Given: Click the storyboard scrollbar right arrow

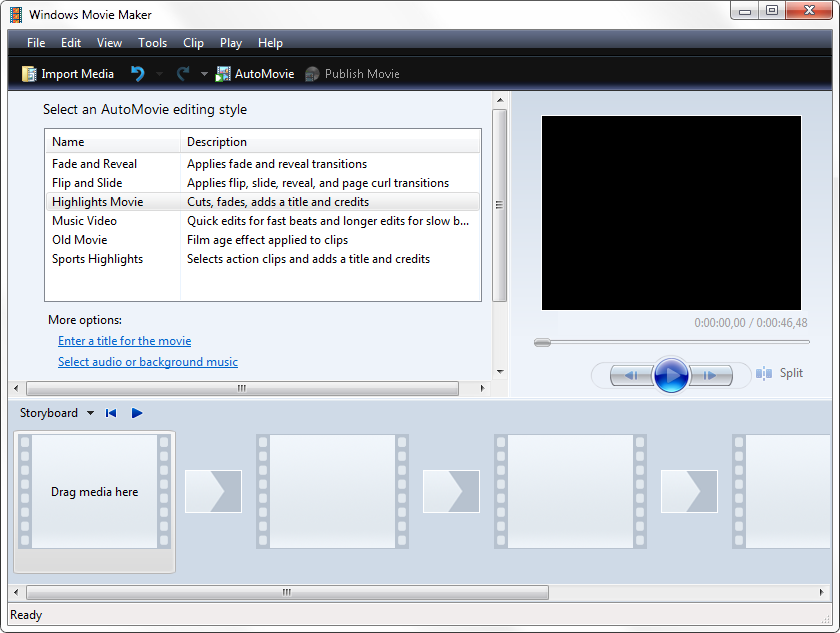Looking at the screenshot, I should click(x=821, y=592).
